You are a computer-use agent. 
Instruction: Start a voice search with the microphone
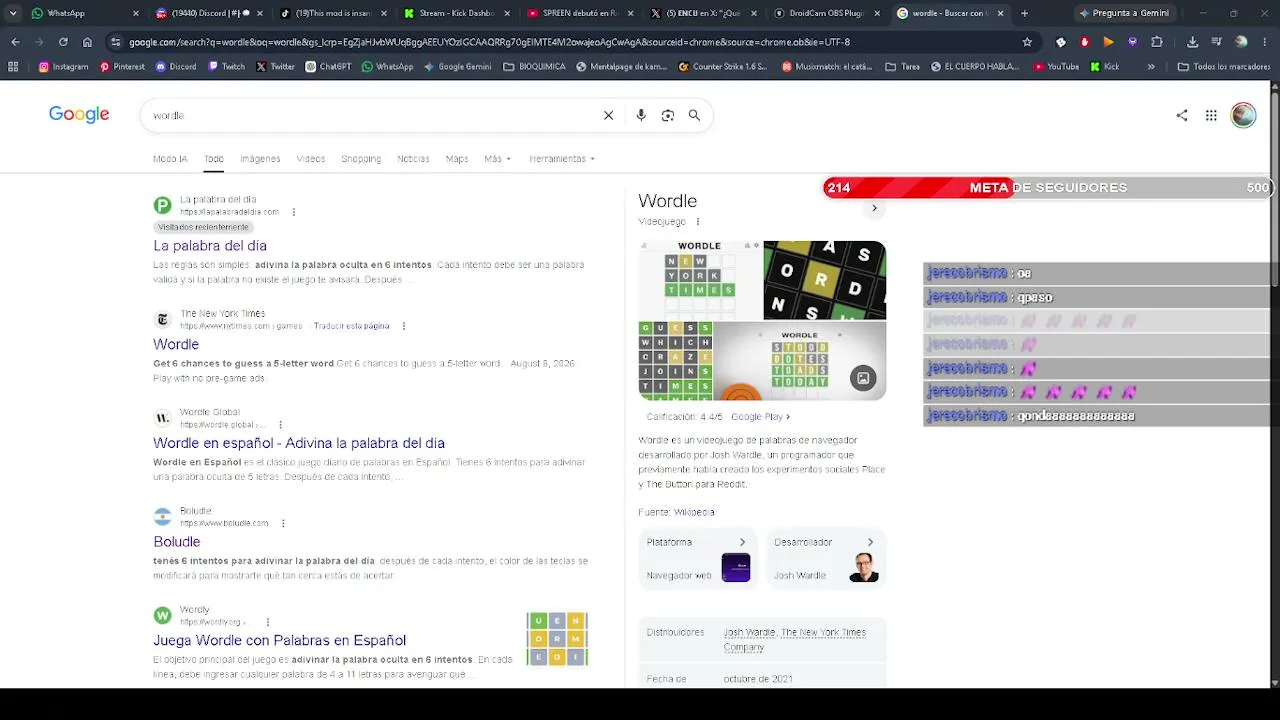(x=641, y=115)
